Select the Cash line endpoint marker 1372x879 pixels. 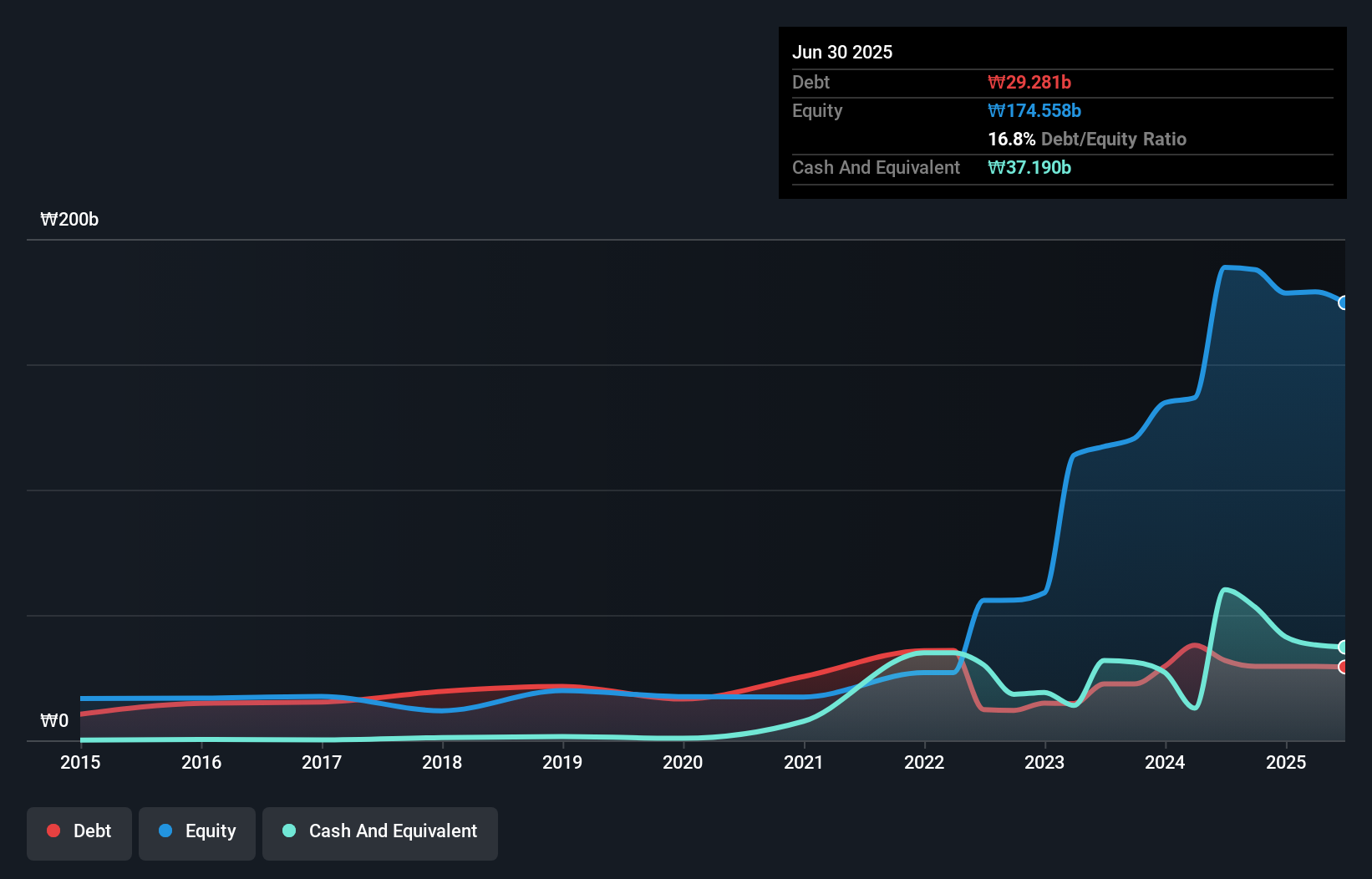[x=1344, y=647]
